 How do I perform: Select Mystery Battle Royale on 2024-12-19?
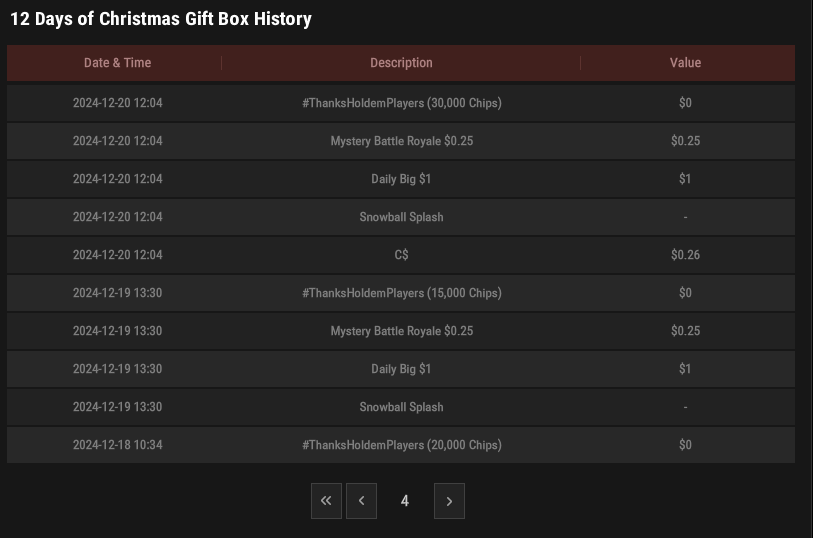coord(401,331)
